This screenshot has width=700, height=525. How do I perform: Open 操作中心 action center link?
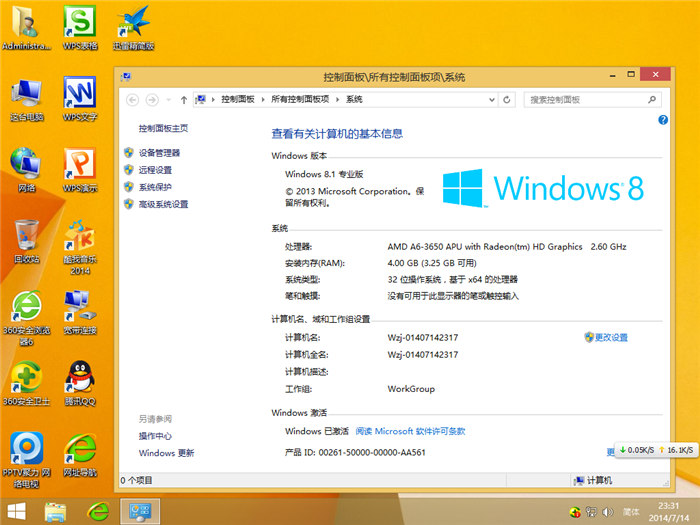pyautogui.click(x=155, y=436)
